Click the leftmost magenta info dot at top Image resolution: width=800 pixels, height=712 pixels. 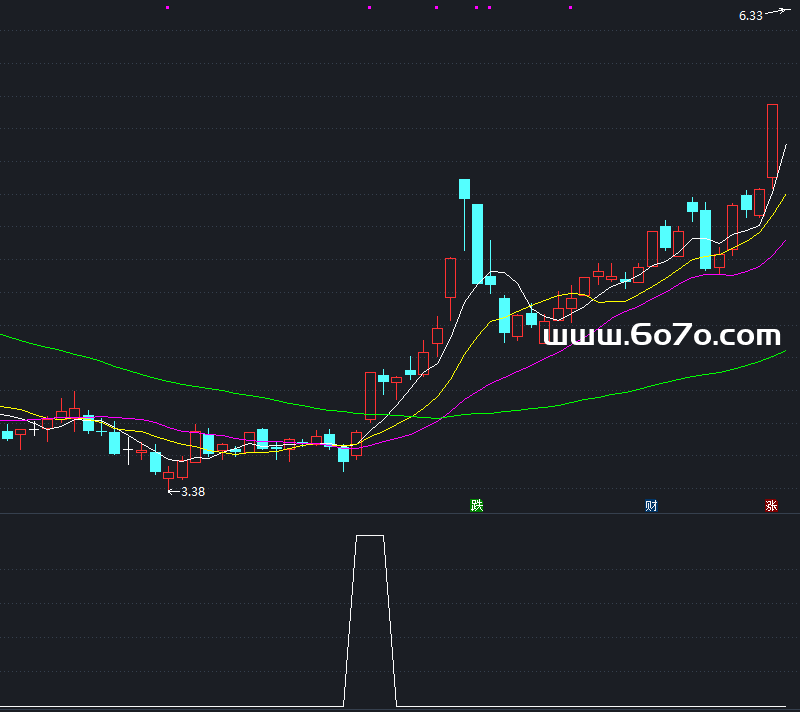tap(168, 8)
